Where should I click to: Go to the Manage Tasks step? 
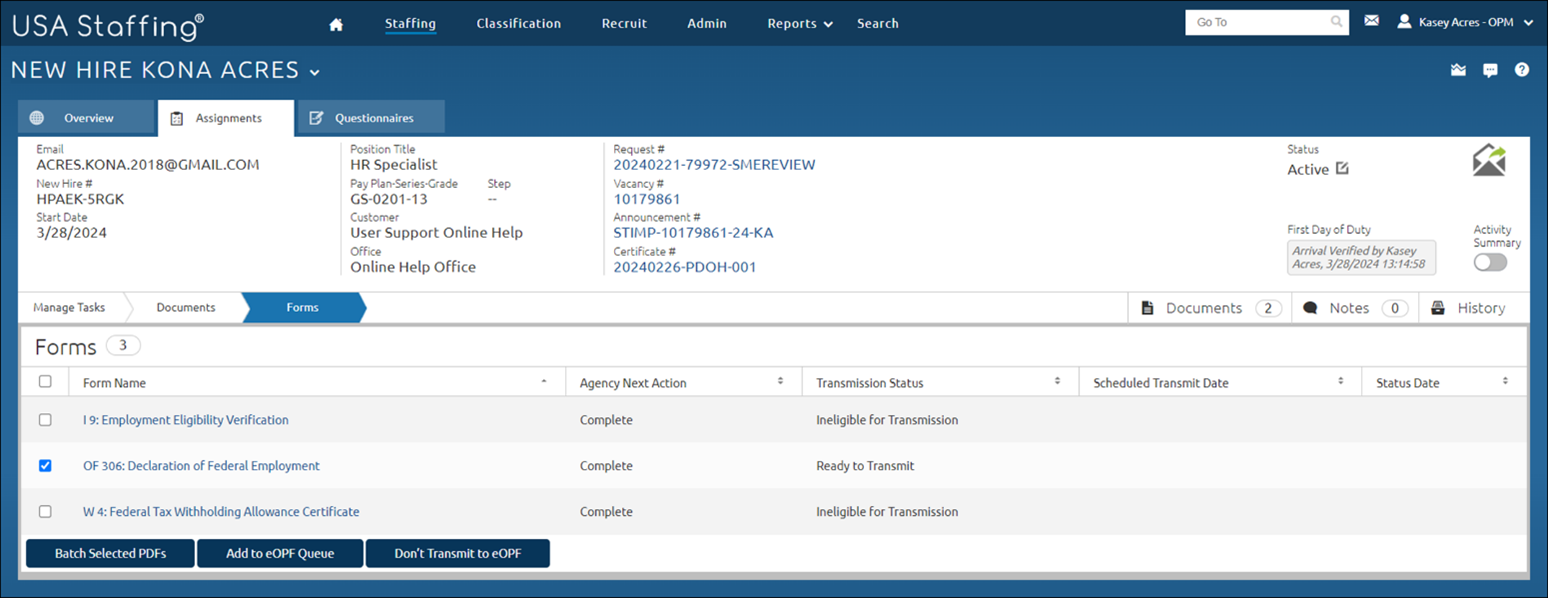pos(70,308)
